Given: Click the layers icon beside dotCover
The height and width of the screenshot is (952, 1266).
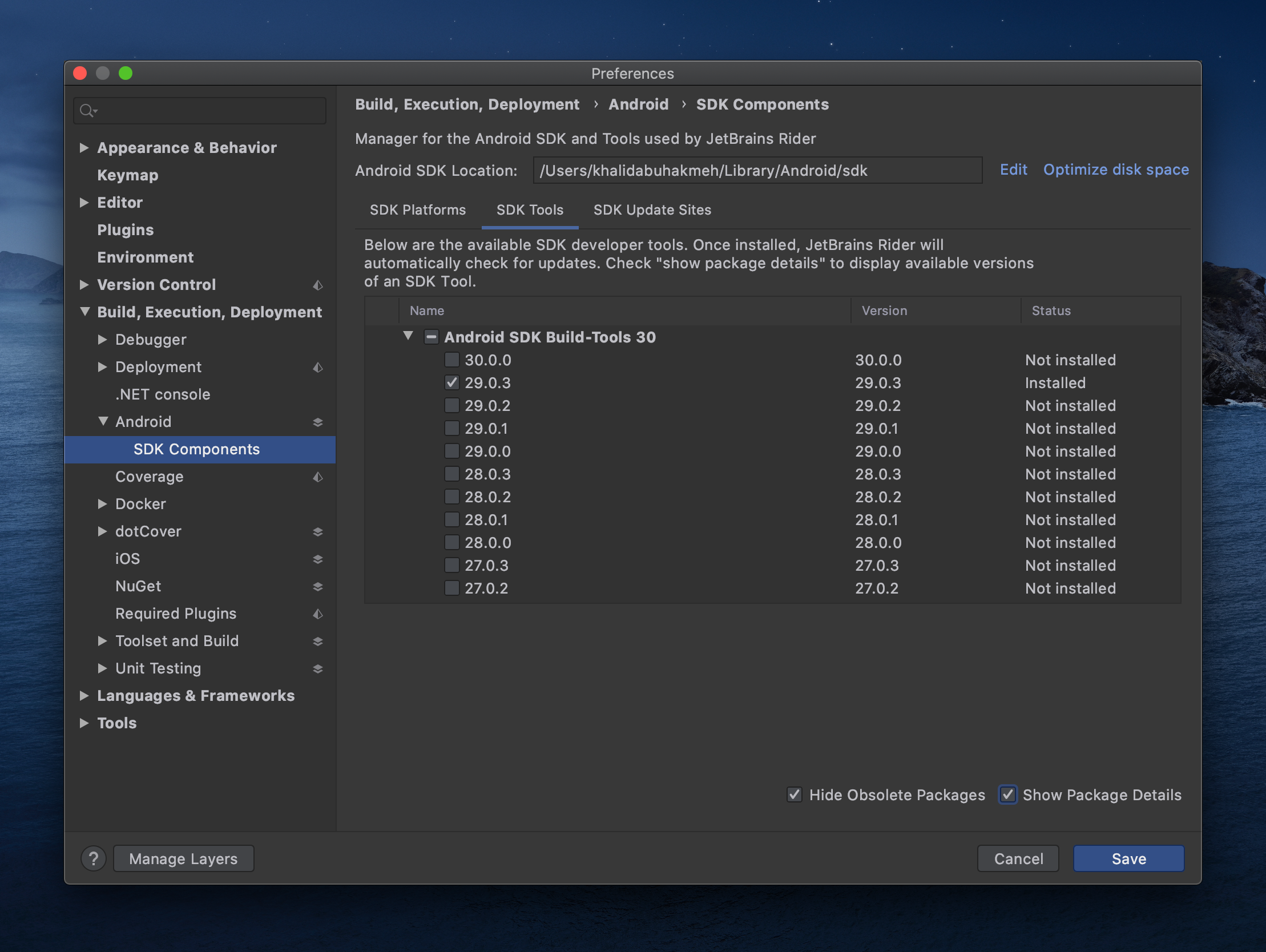Looking at the screenshot, I should point(318,532).
